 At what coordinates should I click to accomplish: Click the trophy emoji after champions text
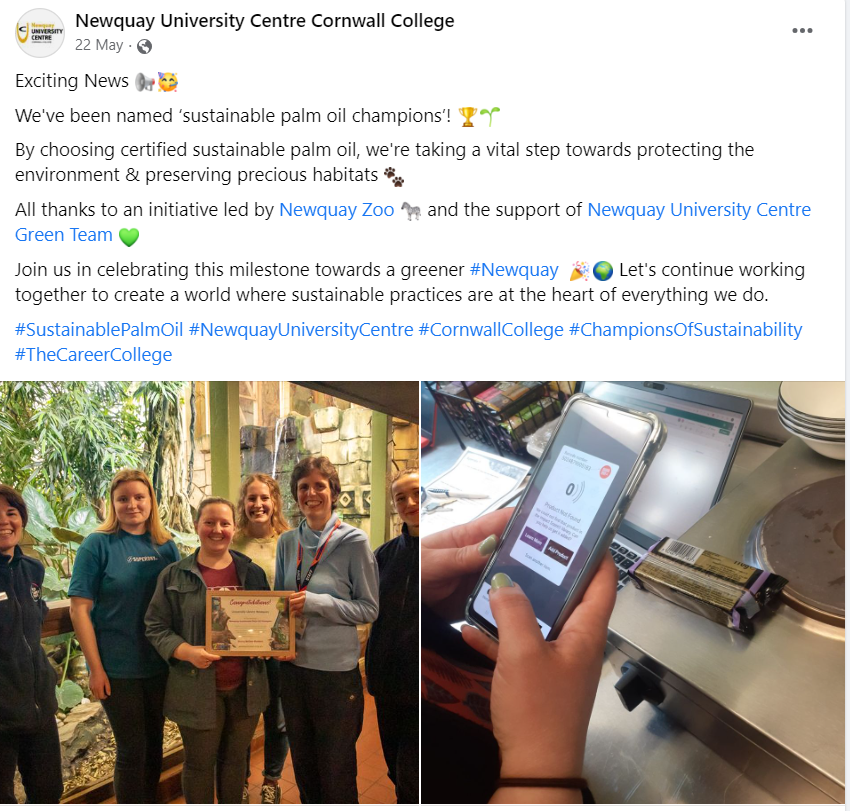[x=468, y=117]
